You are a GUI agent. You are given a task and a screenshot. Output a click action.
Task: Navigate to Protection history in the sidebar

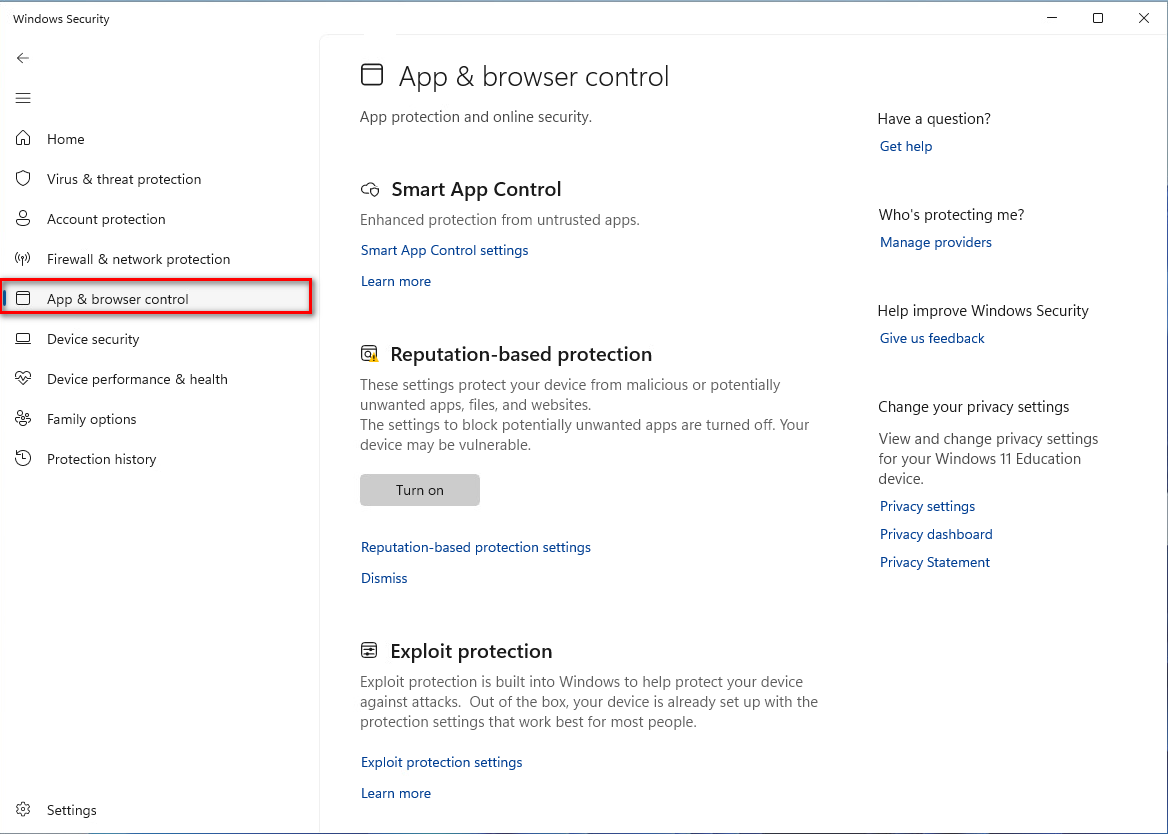tap(101, 459)
